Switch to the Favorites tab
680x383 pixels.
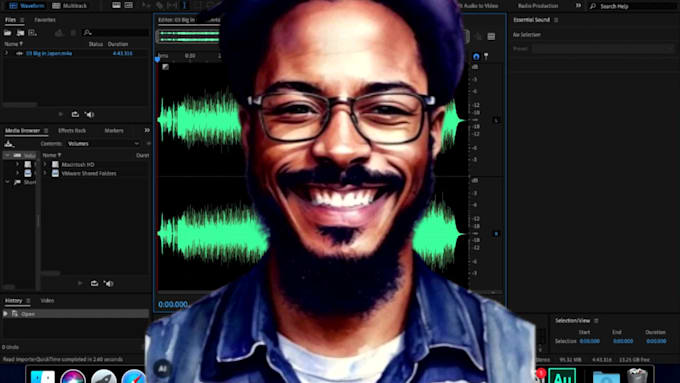45,20
